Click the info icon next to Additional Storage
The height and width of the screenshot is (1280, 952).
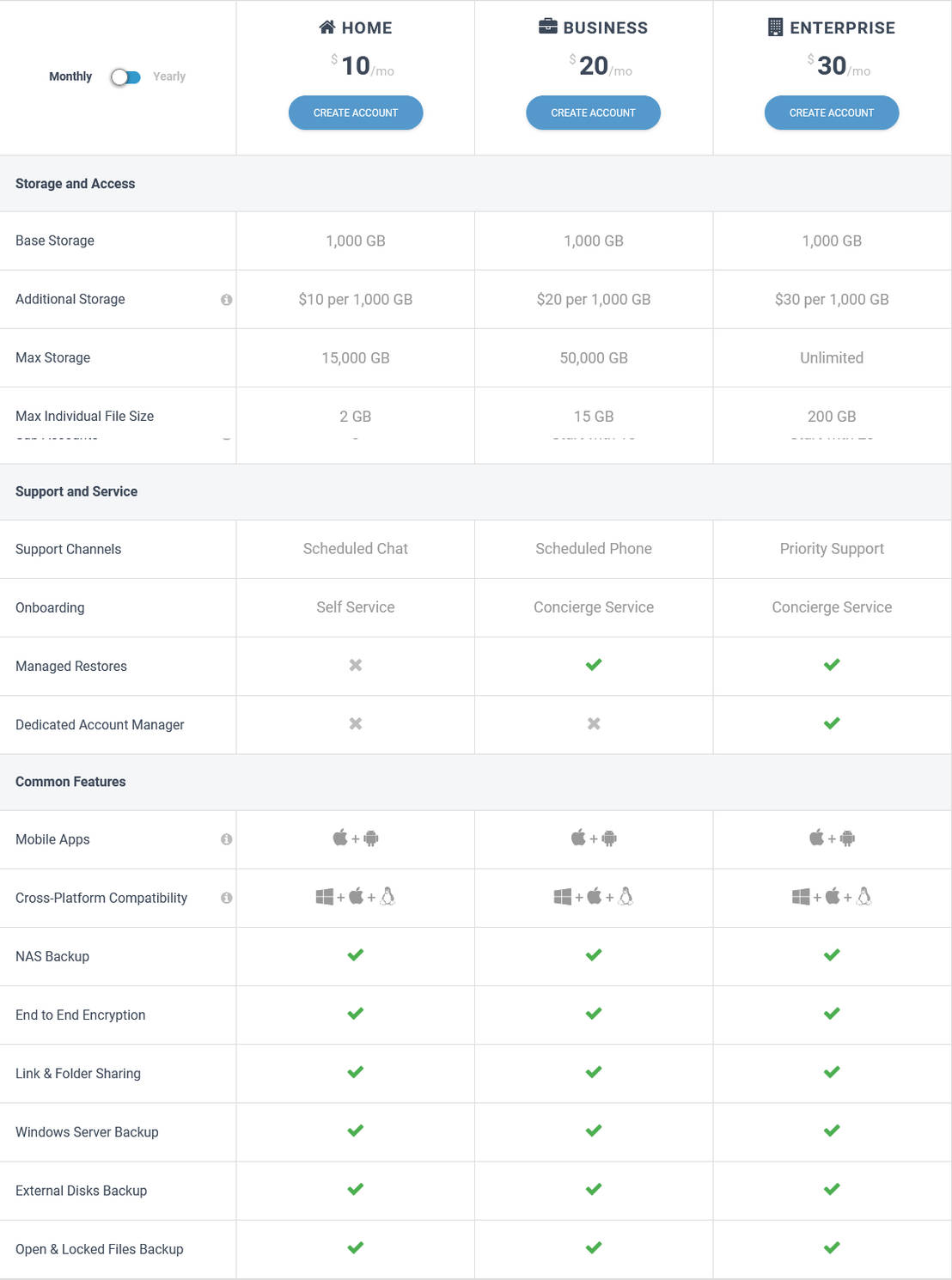226,299
